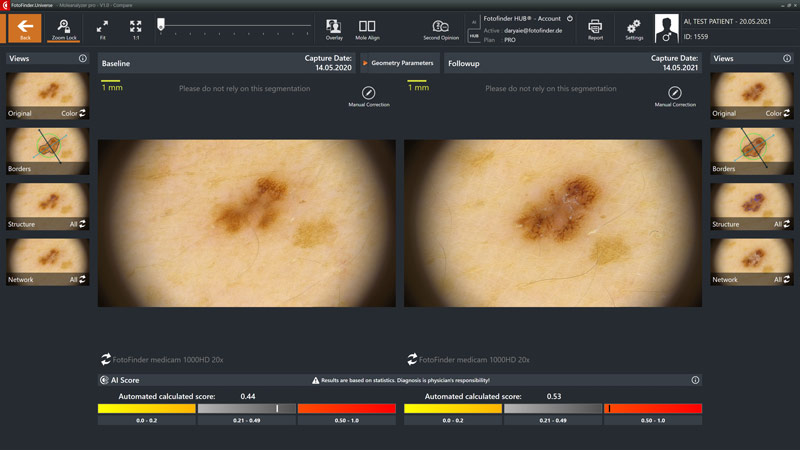Select the Fit view icon

pyautogui.click(x=103, y=29)
